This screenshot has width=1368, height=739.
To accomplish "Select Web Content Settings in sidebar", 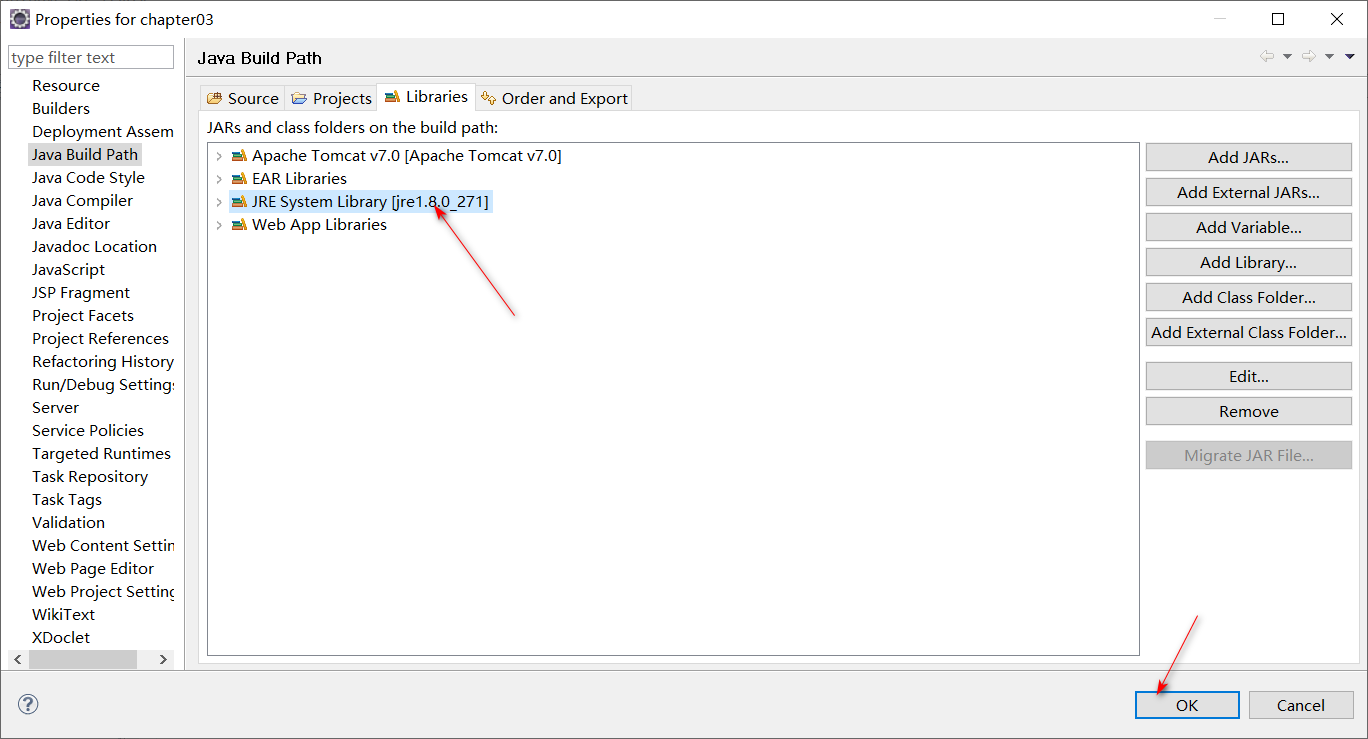I will click(102, 546).
